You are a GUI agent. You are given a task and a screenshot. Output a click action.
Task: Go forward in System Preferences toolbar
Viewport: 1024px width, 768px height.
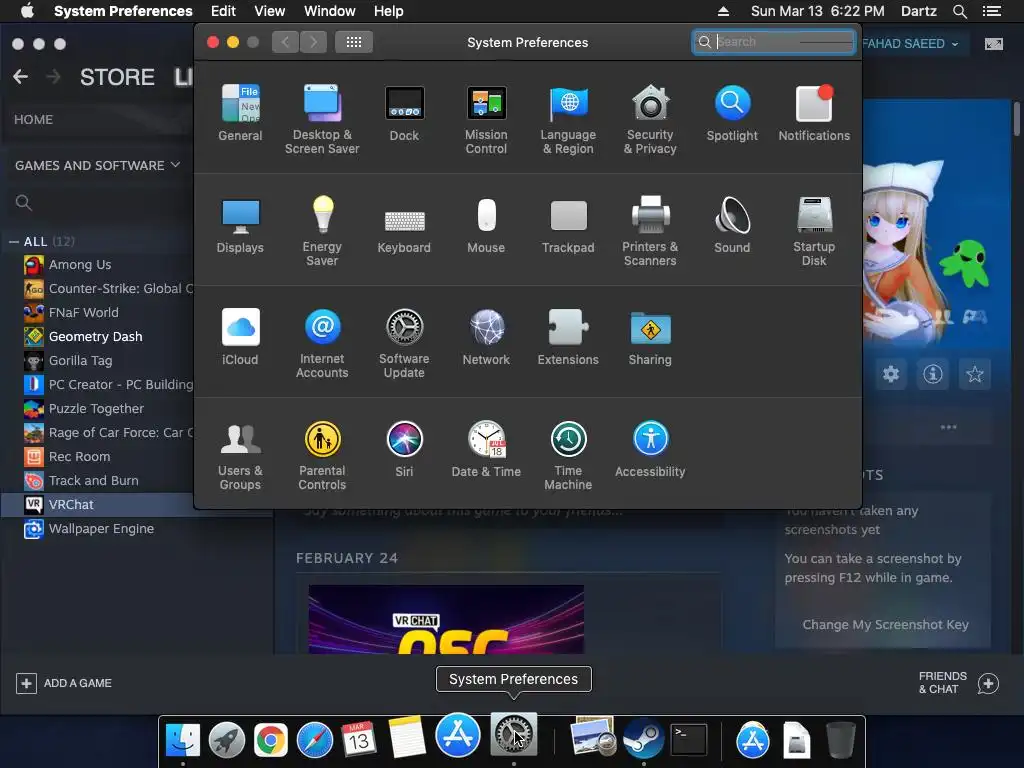click(x=313, y=42)
